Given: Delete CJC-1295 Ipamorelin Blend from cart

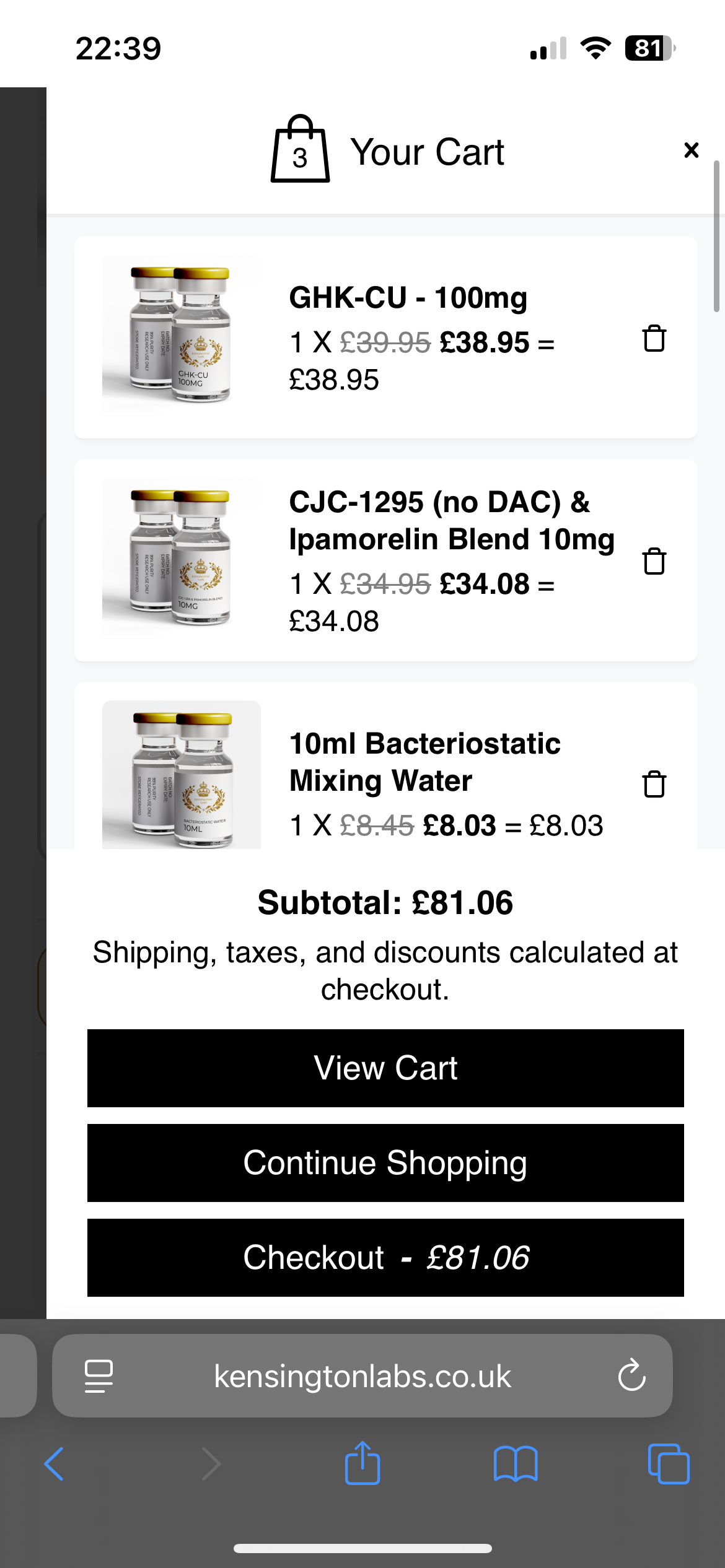Looking at the screenshot, I should [654, 561].
